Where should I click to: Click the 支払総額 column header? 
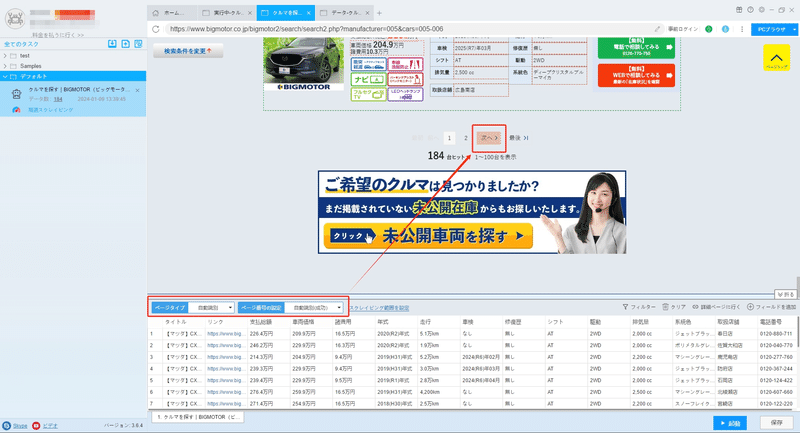pos(261,322)
